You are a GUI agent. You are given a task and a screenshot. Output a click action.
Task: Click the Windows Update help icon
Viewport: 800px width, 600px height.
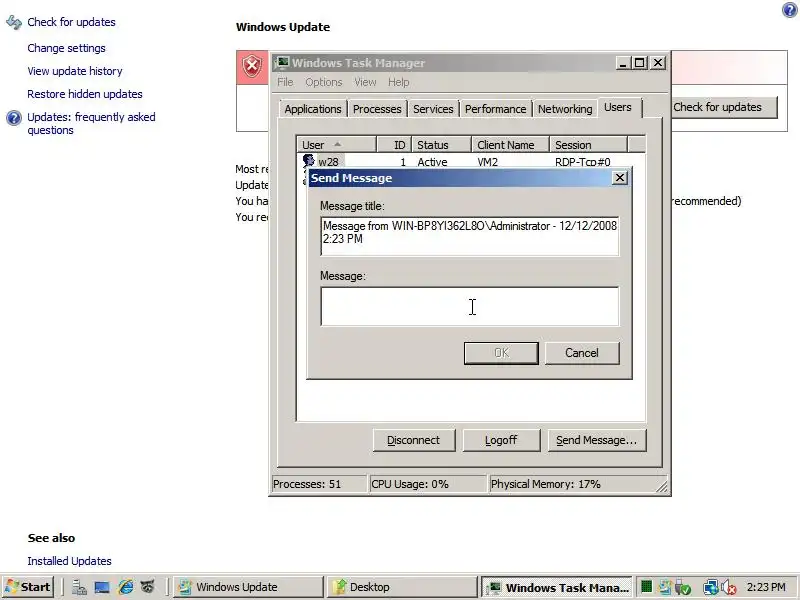click(x=790, y=10)
